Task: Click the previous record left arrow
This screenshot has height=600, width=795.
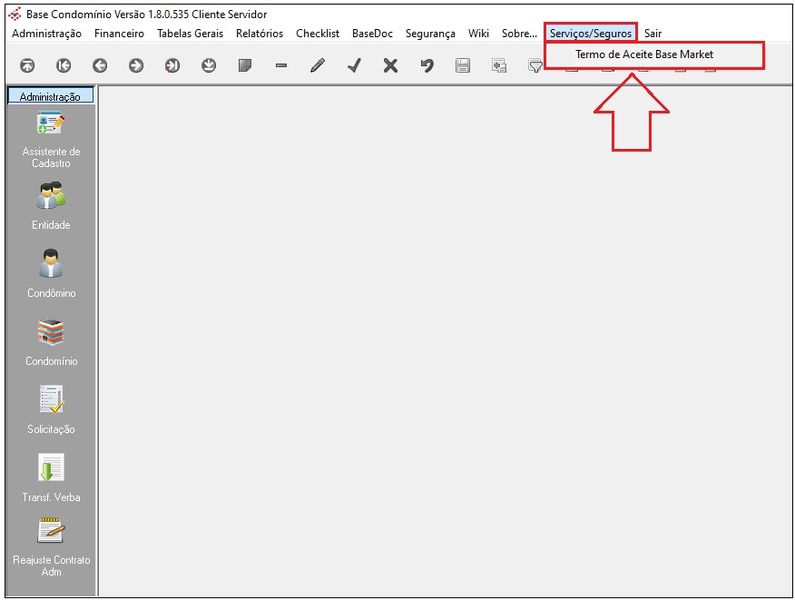Action: point(100,66)
